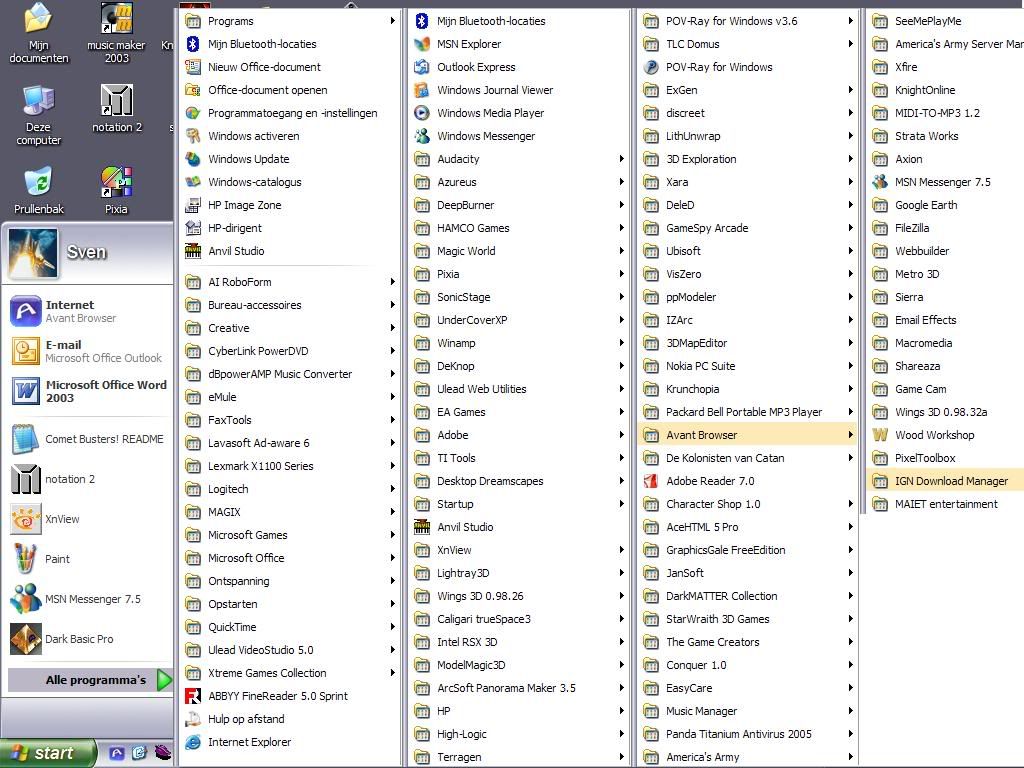Expand Bureau-accessoires submenu
This screenshot has width=1024, height=768.
[291, 305]
